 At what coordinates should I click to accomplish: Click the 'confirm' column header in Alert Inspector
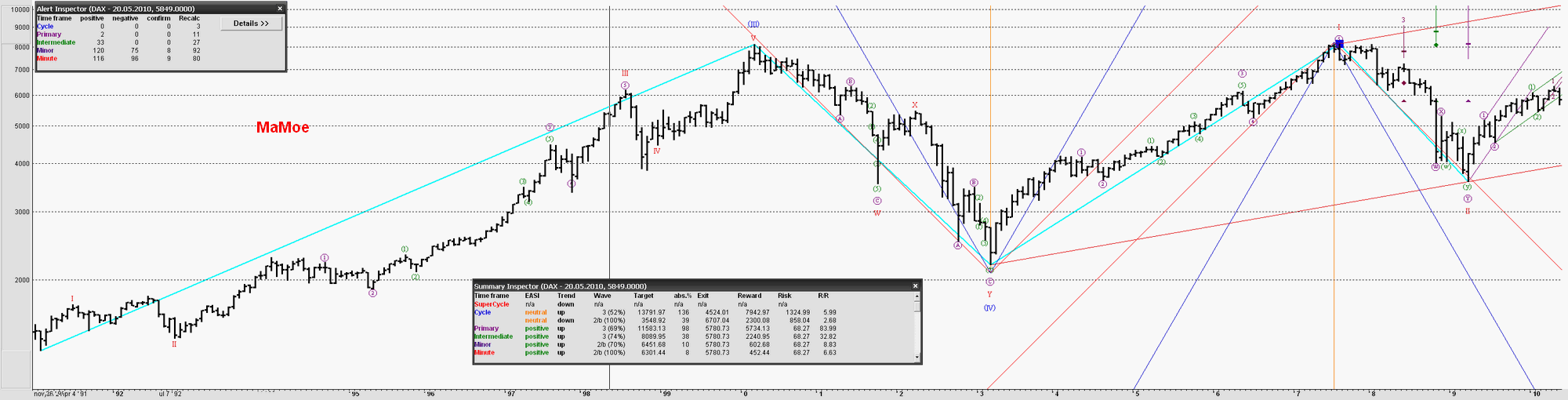[158, 18]
